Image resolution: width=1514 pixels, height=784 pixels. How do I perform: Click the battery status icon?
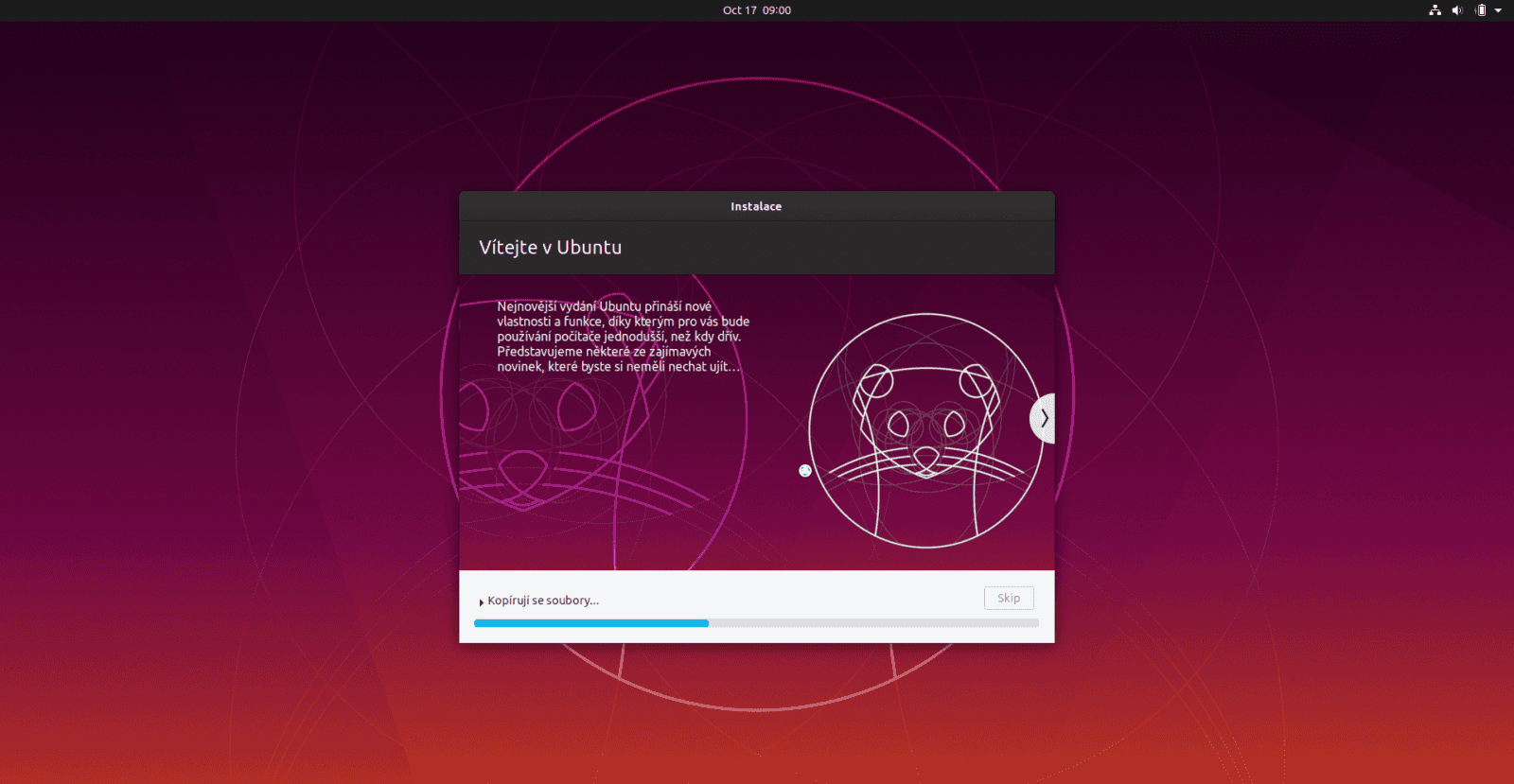coord(1481,10)
